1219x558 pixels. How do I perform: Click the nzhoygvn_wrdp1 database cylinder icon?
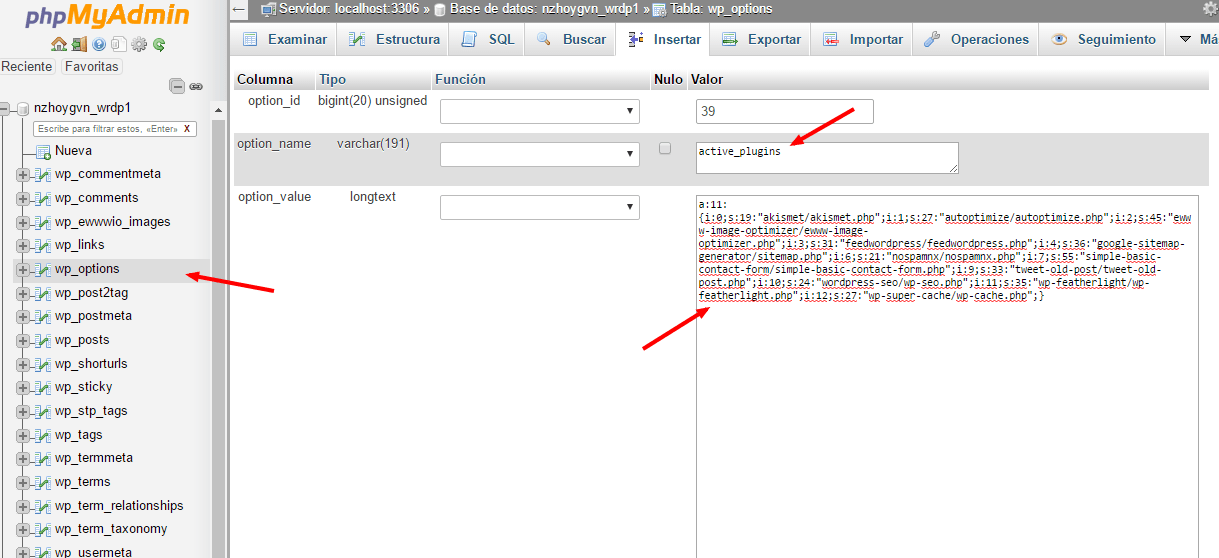(x=23, y=108)
